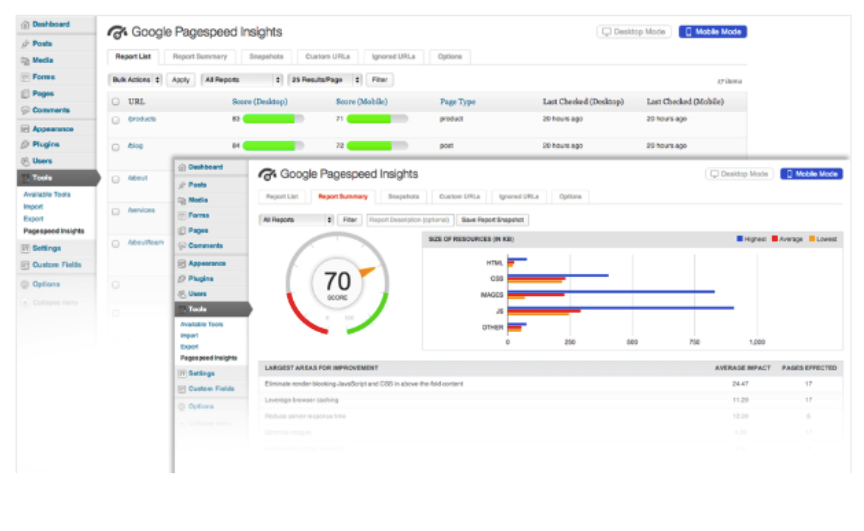The width and height of the screenshot is (864, 531).
Task: Open the 25 Results/Page dropdown
Action: point(325,80)
